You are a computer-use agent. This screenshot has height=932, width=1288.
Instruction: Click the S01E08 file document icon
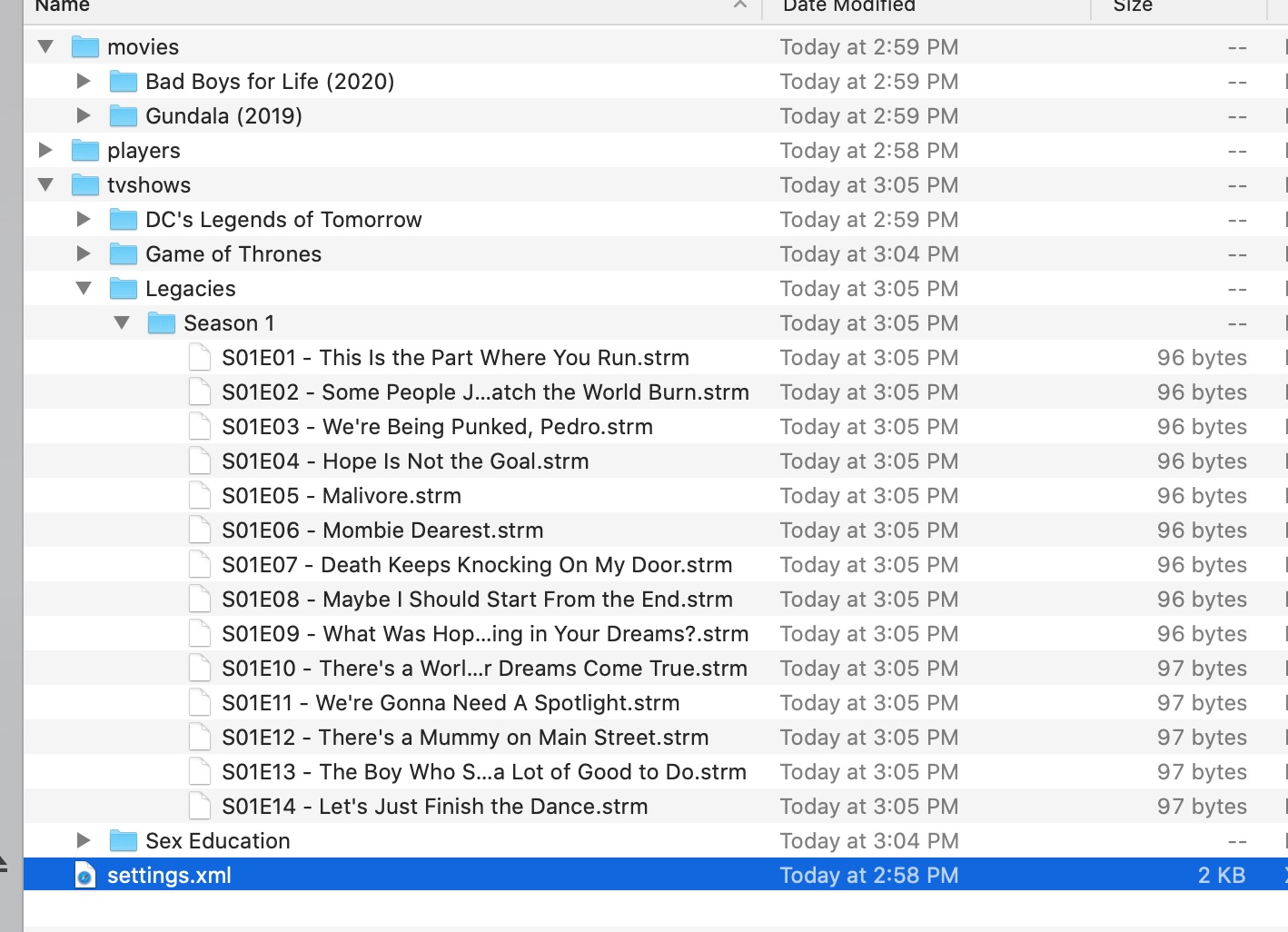(x=200, y=599)
